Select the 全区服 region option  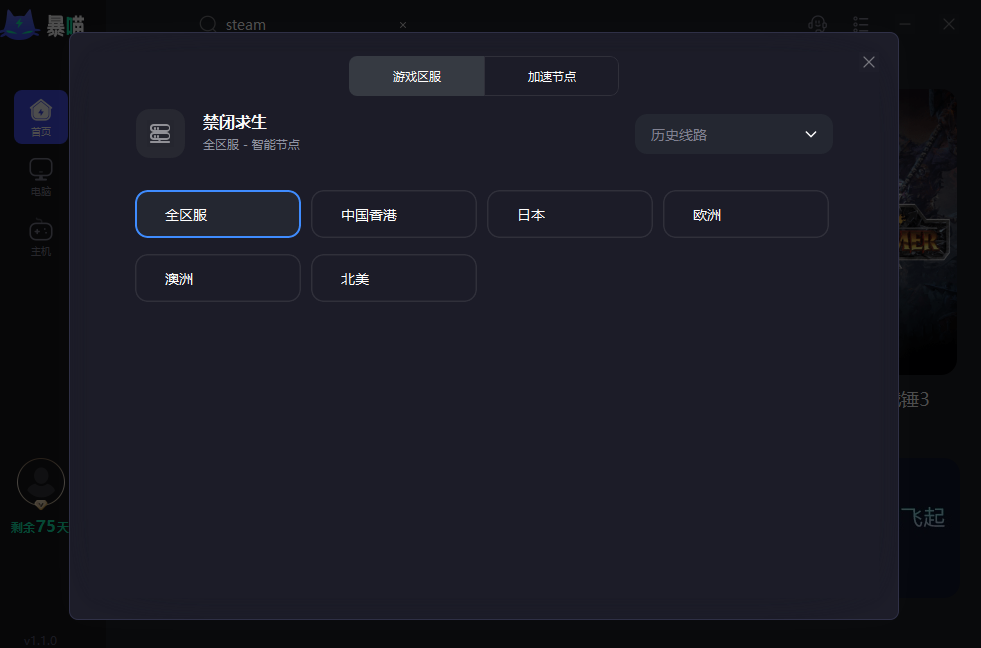coord(218,214)
